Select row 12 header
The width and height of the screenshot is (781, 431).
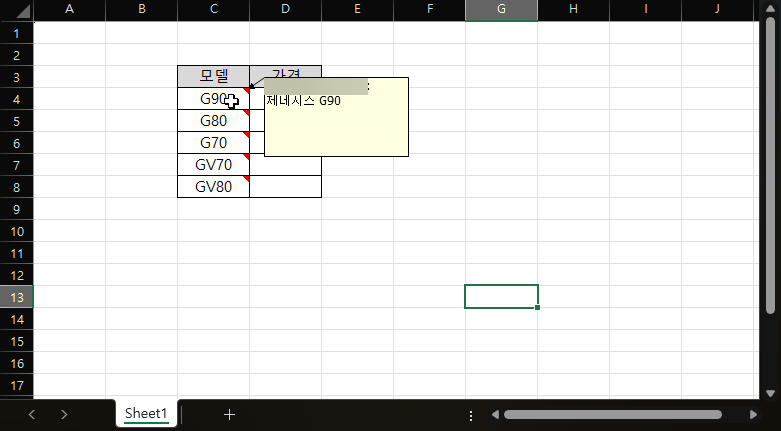tap(16, 275)
